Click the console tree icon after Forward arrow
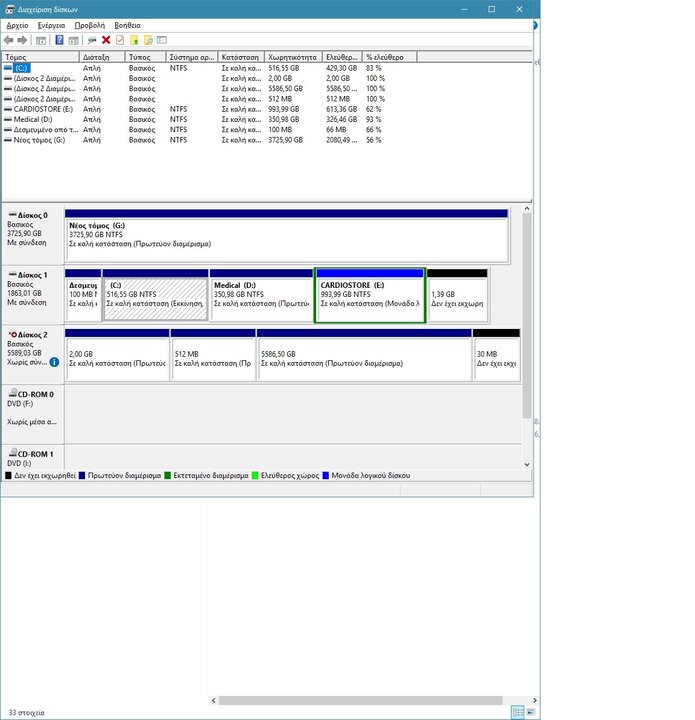Viewport: 695px width, 720px height. tap(41, 40)
